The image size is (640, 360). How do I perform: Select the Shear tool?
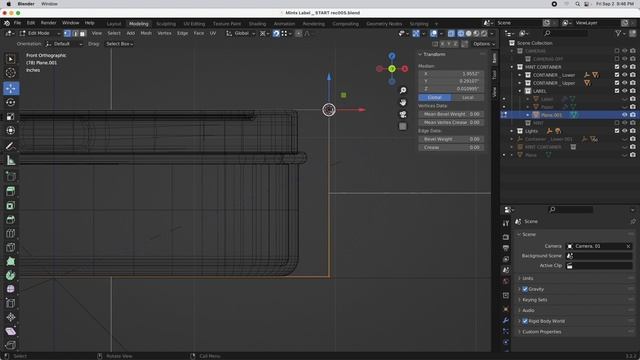pos(11,331)
